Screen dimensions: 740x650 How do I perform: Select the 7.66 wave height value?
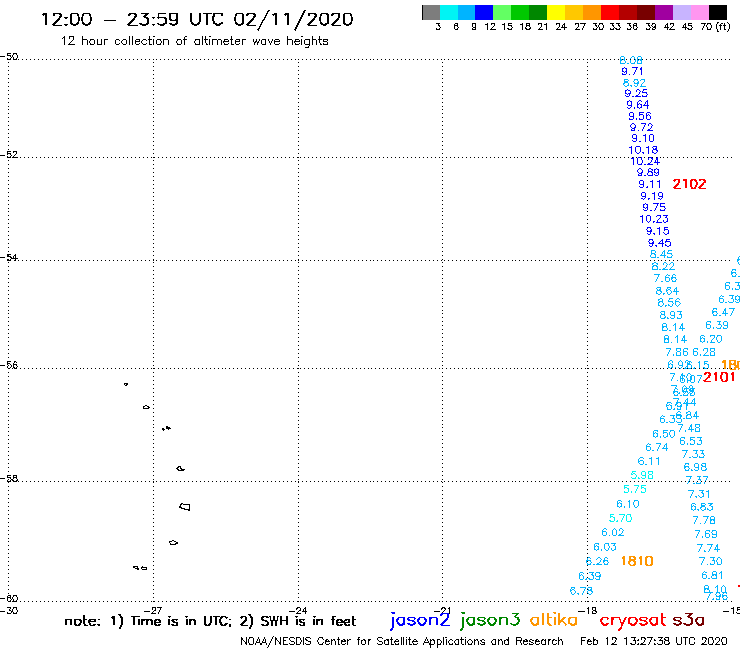(665, 278)
